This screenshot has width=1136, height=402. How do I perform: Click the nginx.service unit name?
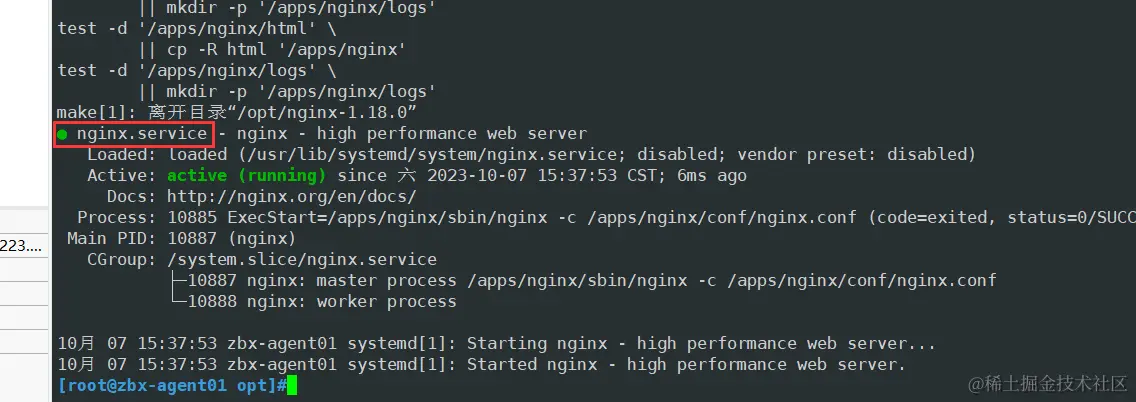[x=142, y=134]
